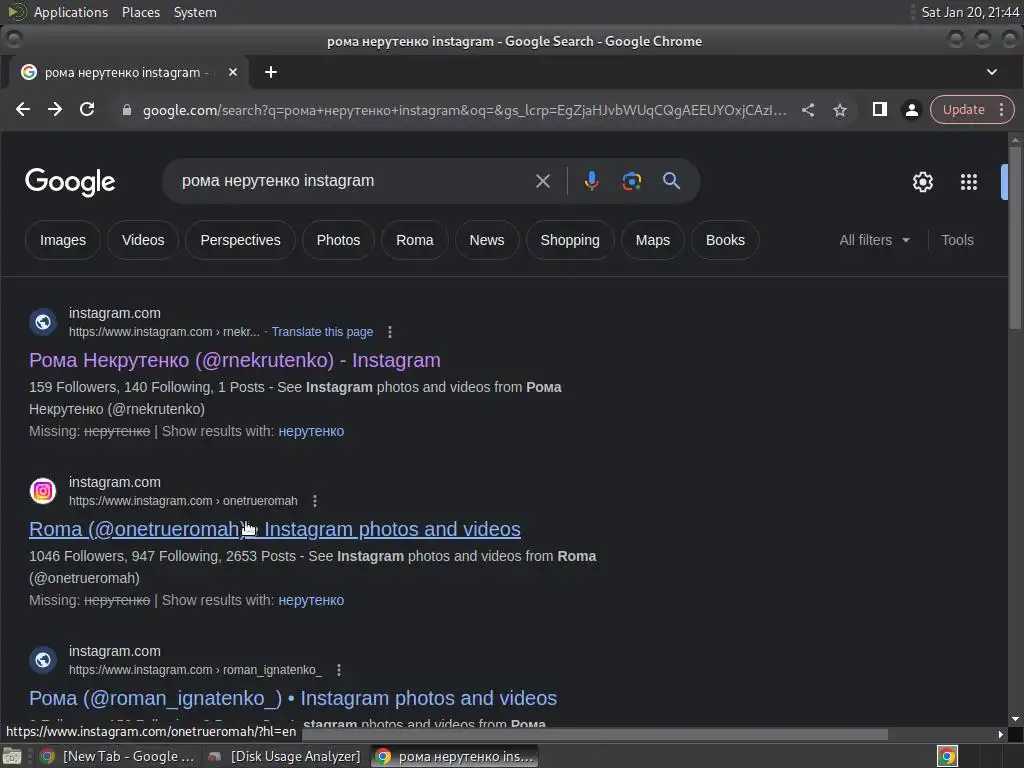Search by image with Google Lens
The image size is (1024, 768).
pos(631,181)
